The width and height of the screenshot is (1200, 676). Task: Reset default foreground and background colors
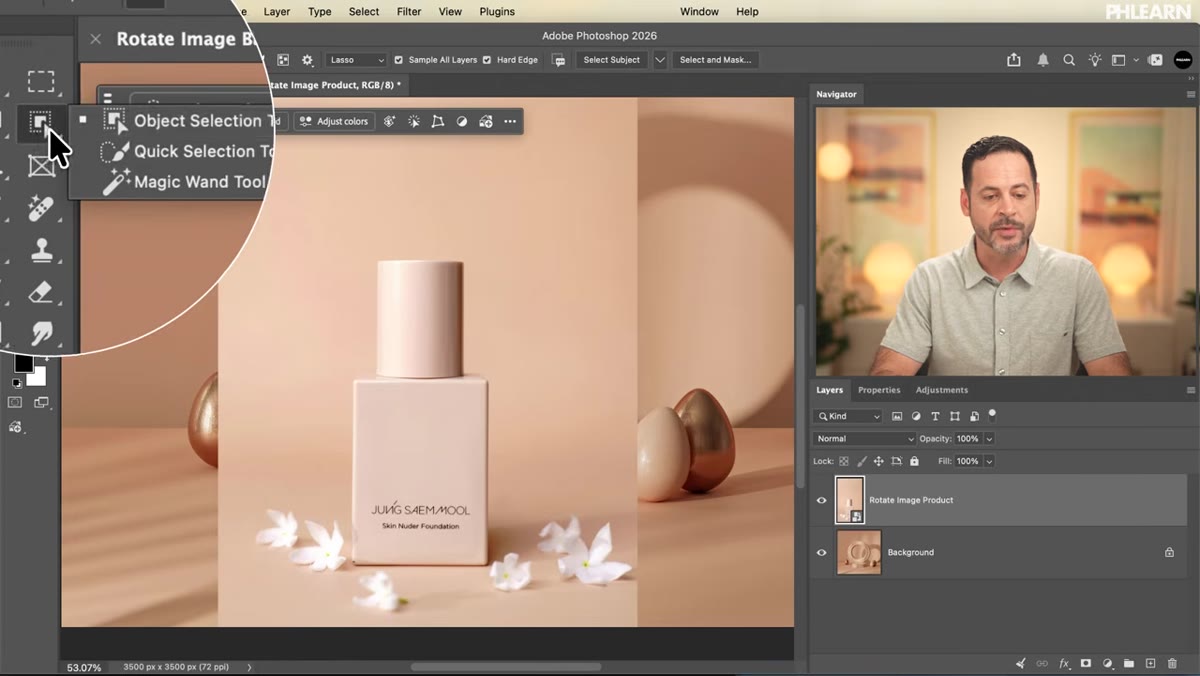(16, 383)
